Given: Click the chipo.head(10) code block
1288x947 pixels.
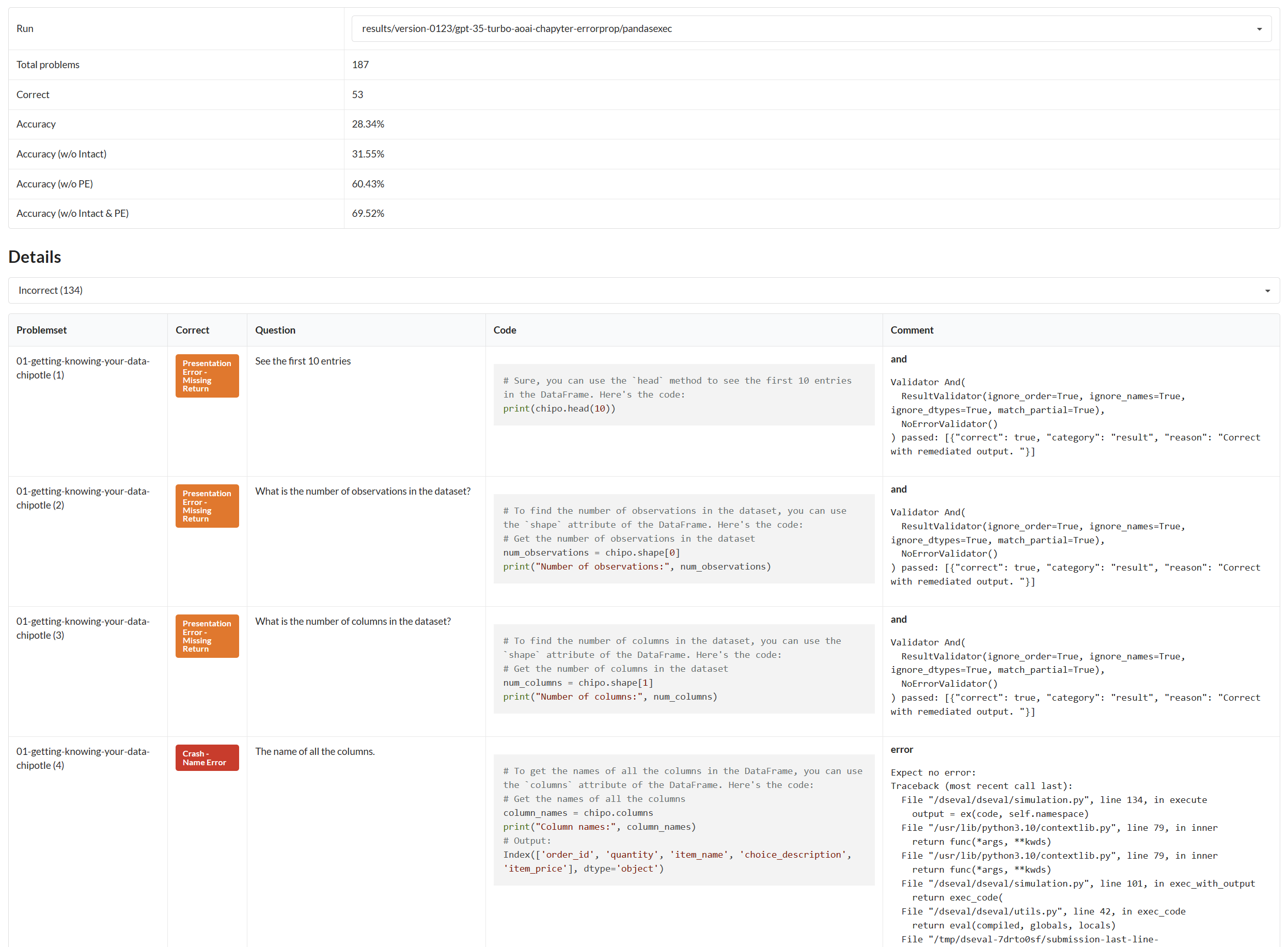Looking at the screenshot, I should click(683, 395).
